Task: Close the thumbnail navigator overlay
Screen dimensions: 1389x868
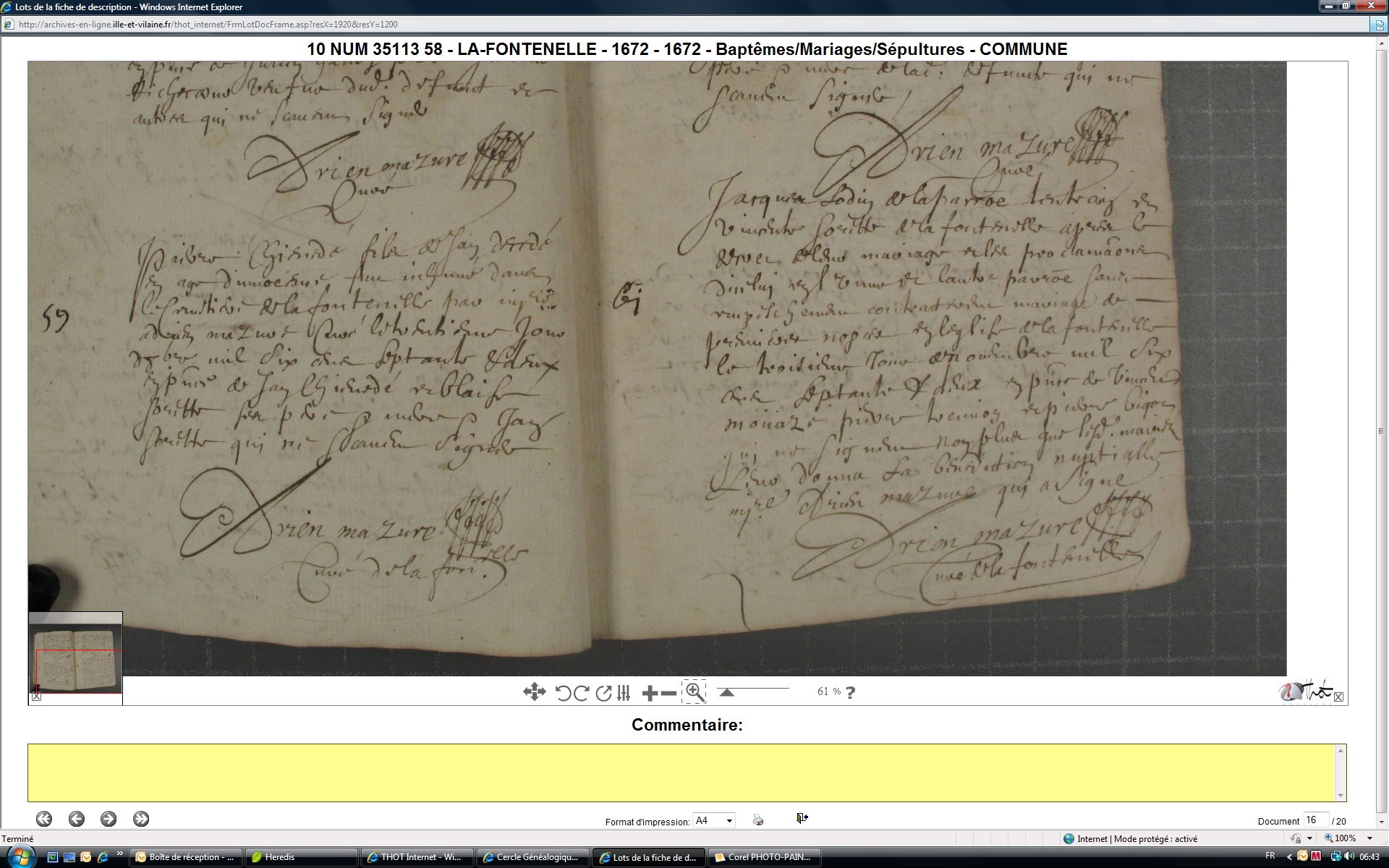Action: [x=37, y=697]
